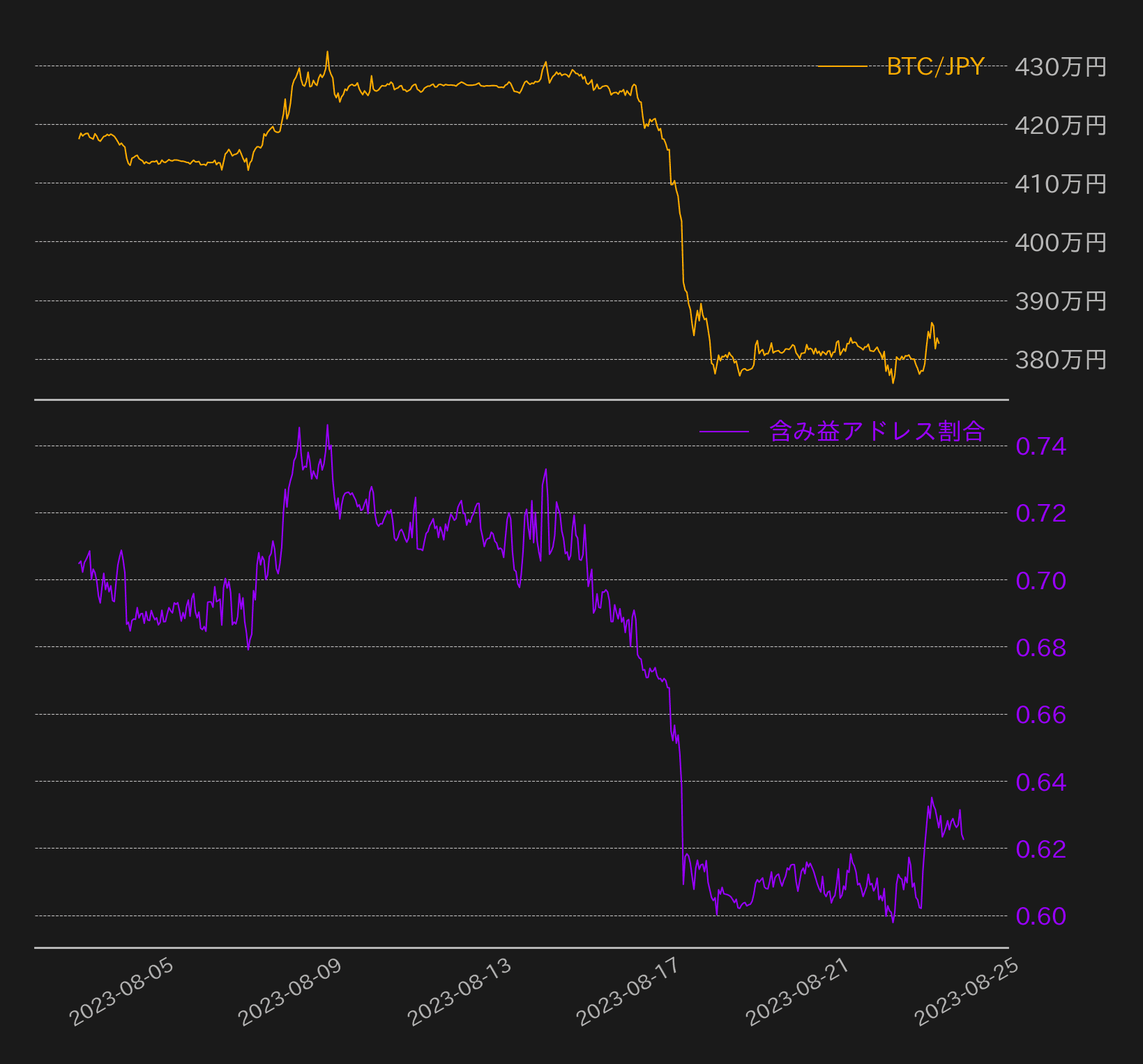Select the 420万円 axis tick label
This screenshot has height=1064, width=1143.
tap(1060, 126)
